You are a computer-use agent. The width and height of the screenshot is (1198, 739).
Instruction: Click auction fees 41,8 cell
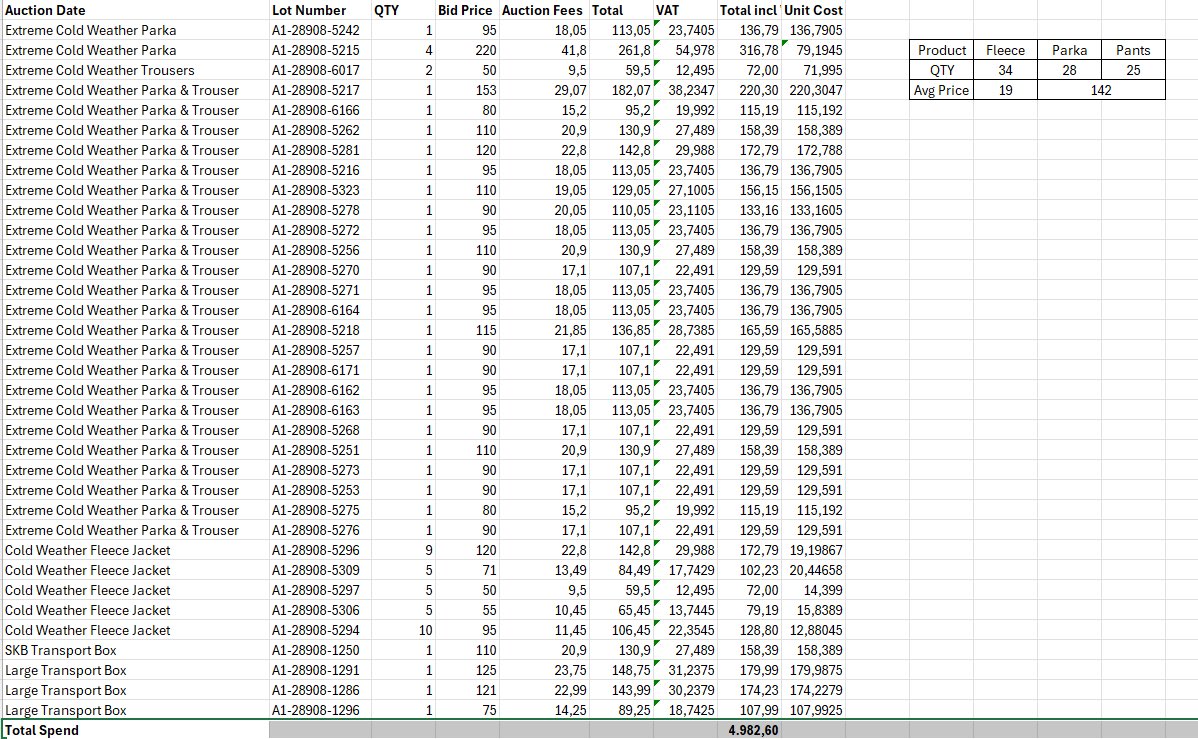[544, 50]
